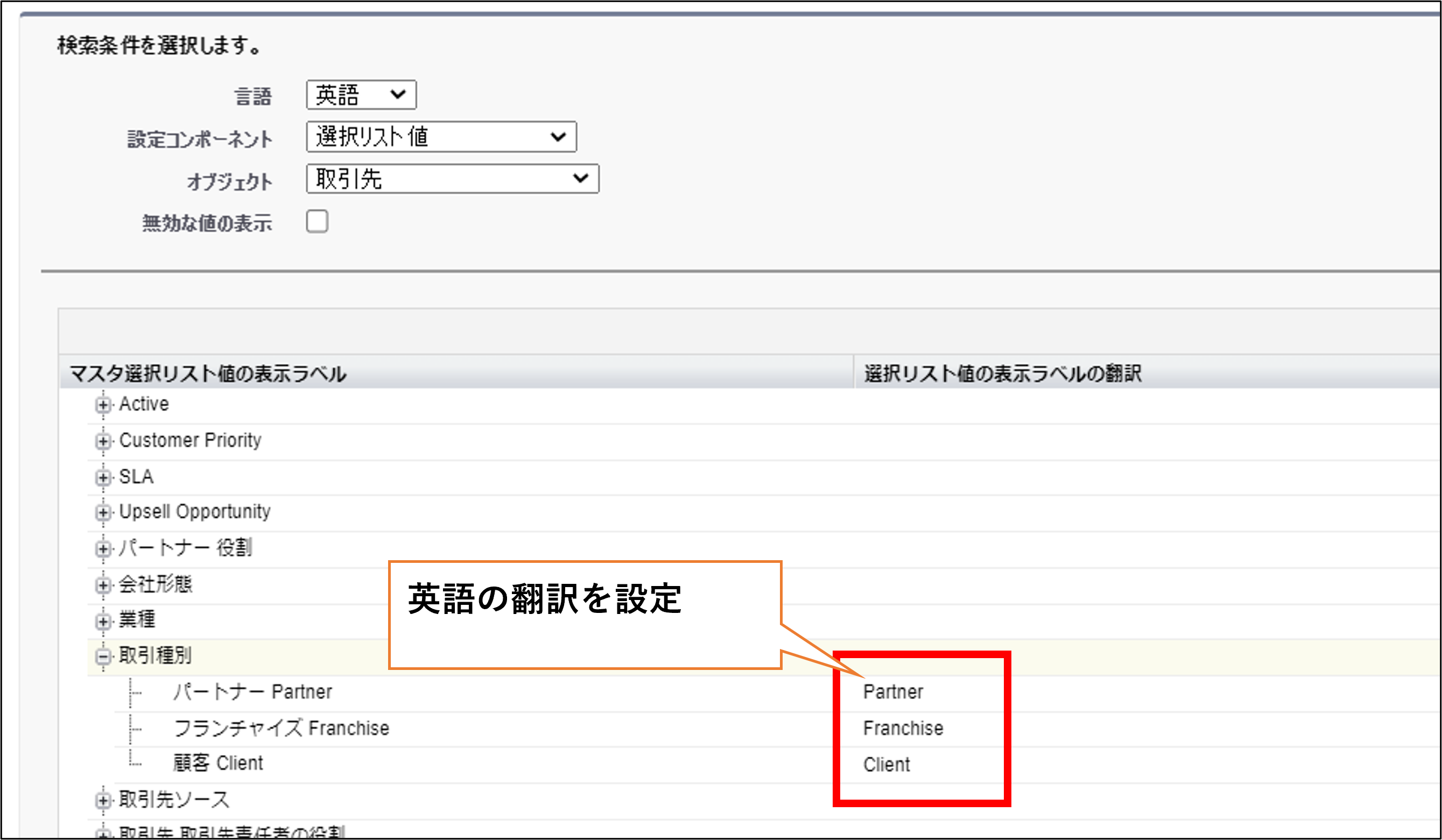Viewport: 1442px width, 840px height.
Task: Open the 設定コンポーネント dropdown
Action: point(441,137)
